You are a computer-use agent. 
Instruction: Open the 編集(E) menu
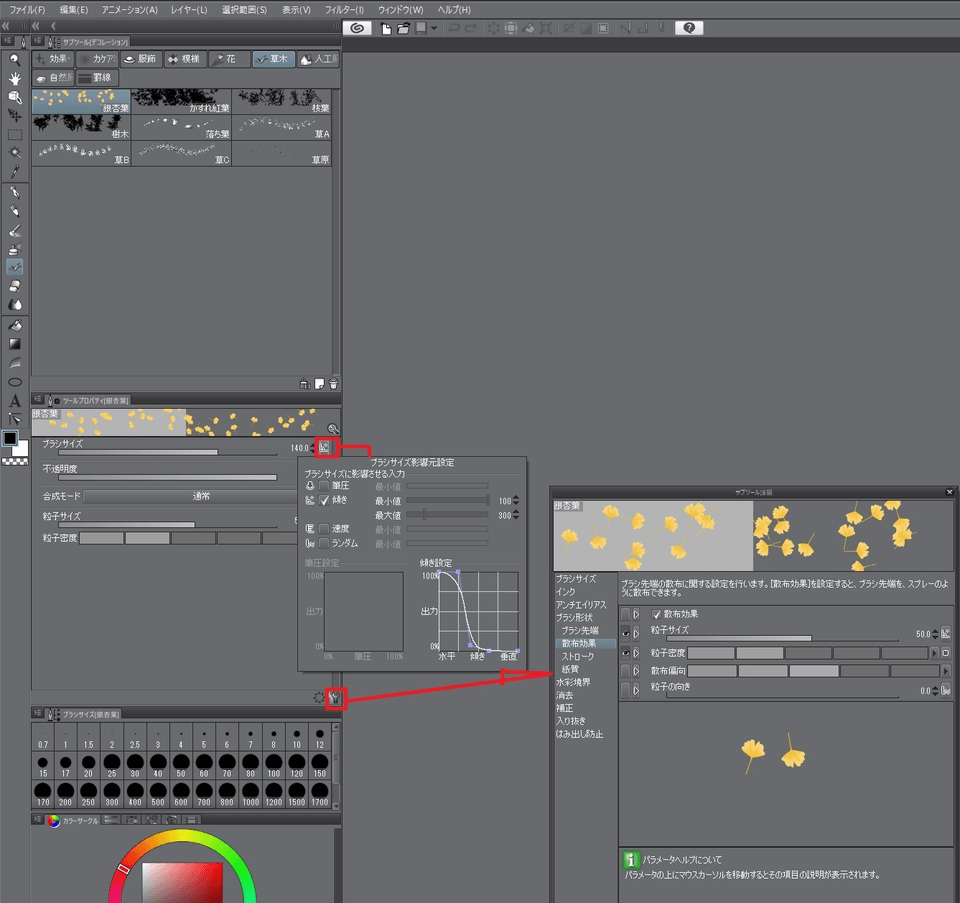point(73,10)
